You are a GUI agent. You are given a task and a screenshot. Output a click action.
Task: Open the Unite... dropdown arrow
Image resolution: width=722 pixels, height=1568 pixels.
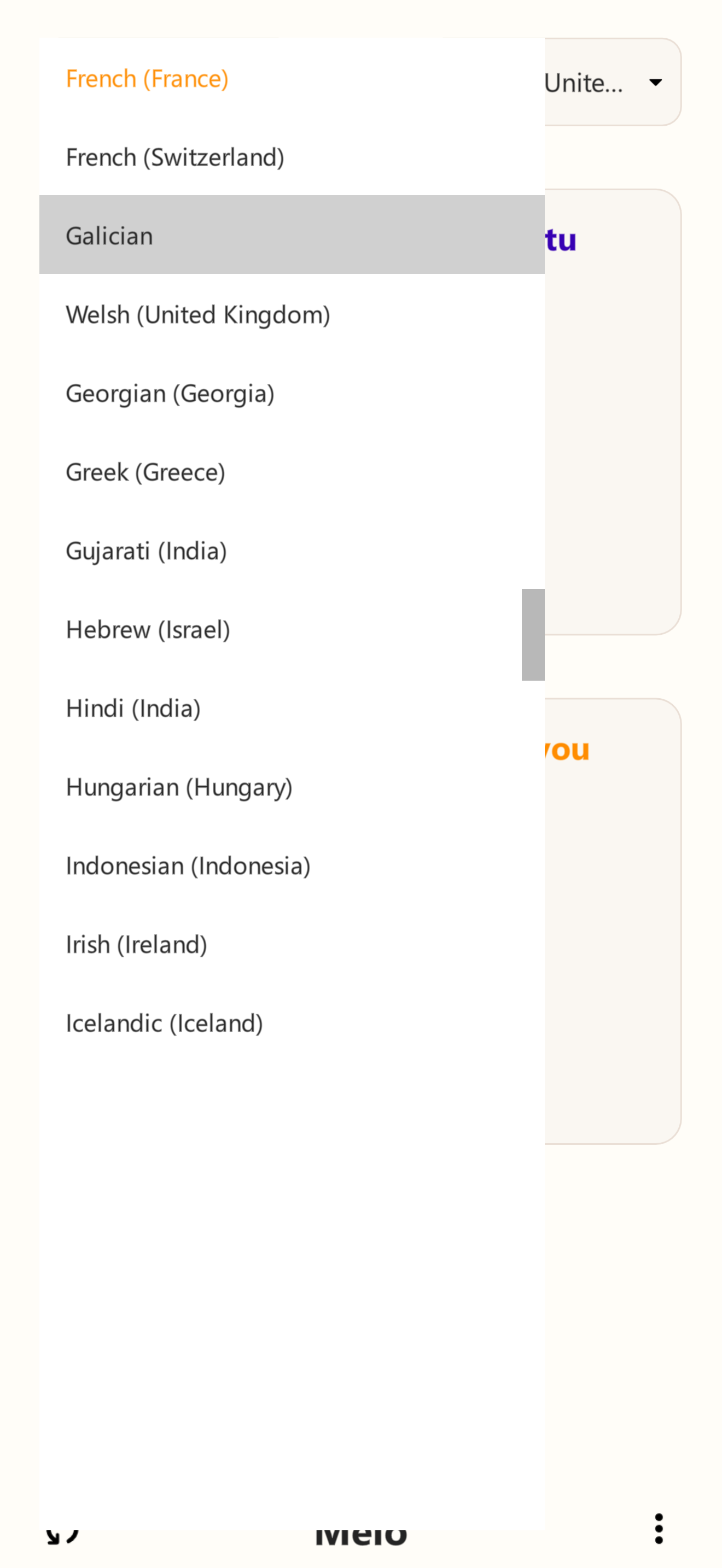tap(655, 82)
